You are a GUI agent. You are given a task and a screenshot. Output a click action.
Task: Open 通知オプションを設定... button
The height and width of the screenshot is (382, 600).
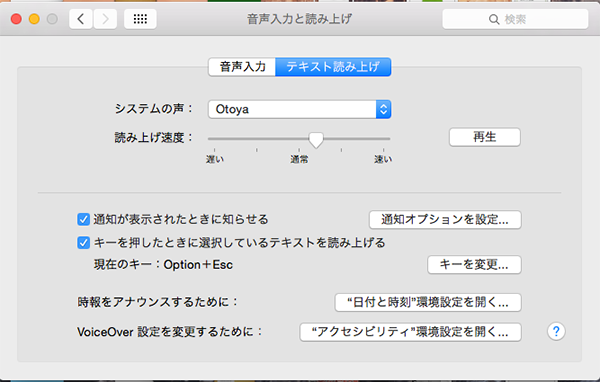[445, 220]
